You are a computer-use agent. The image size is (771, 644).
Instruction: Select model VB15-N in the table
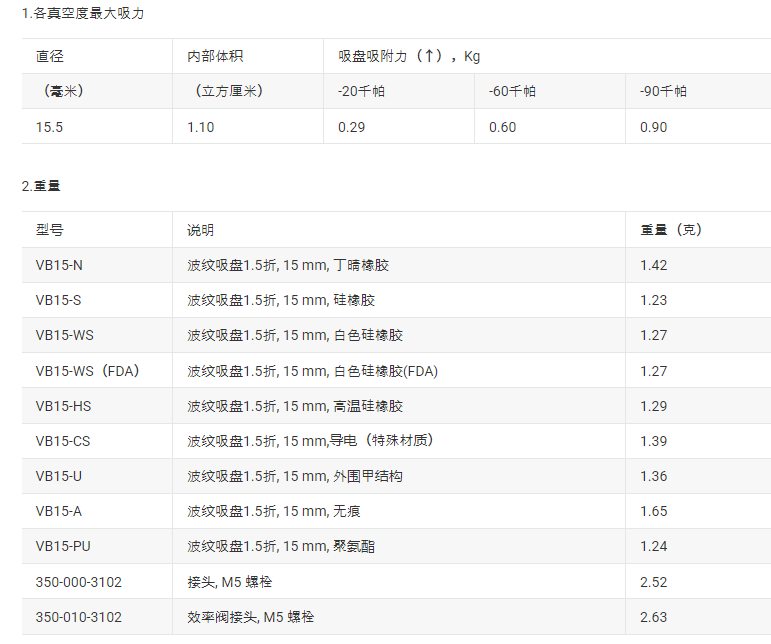[x=59, y=265]
